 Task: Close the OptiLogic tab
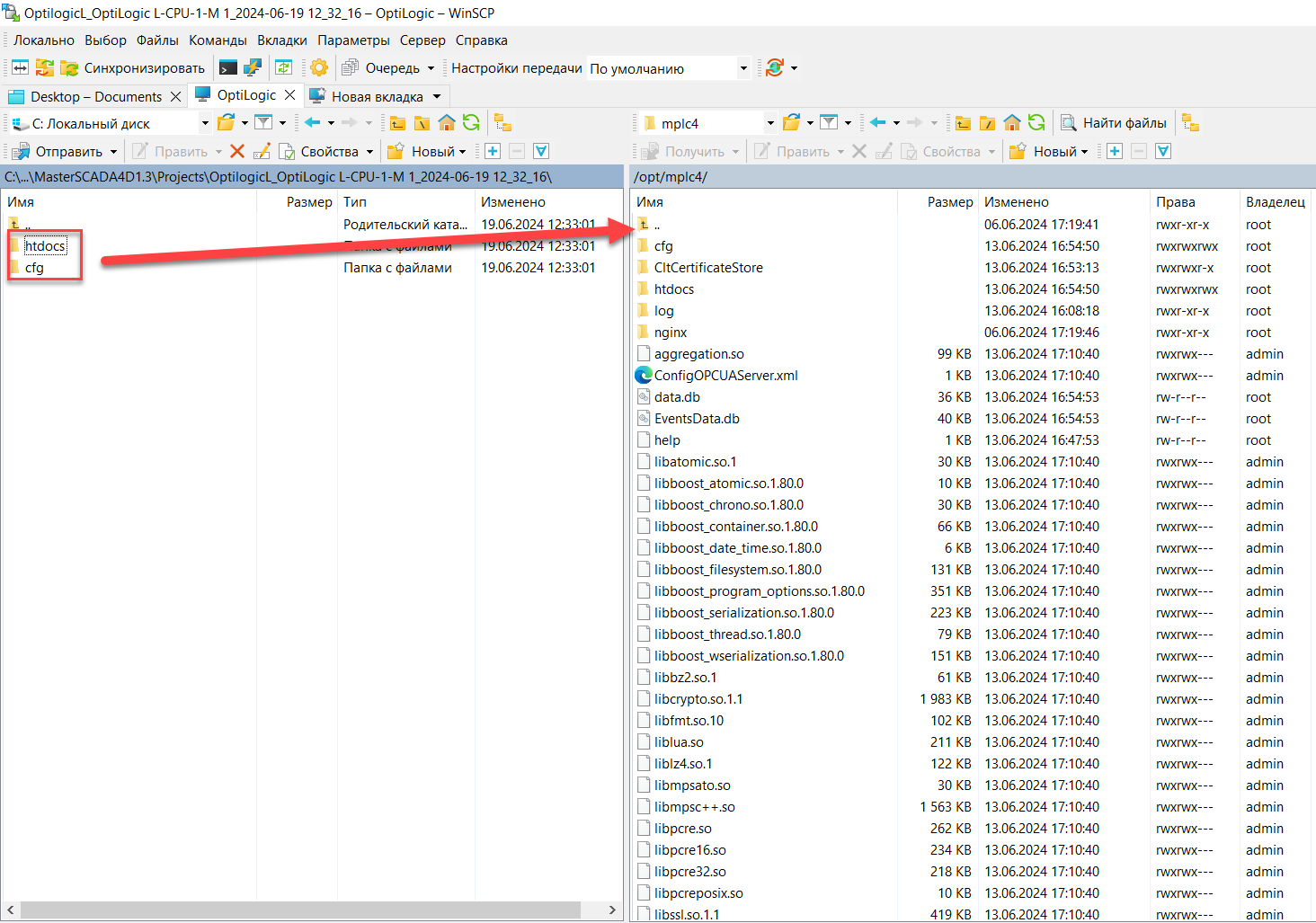point(289,94)
